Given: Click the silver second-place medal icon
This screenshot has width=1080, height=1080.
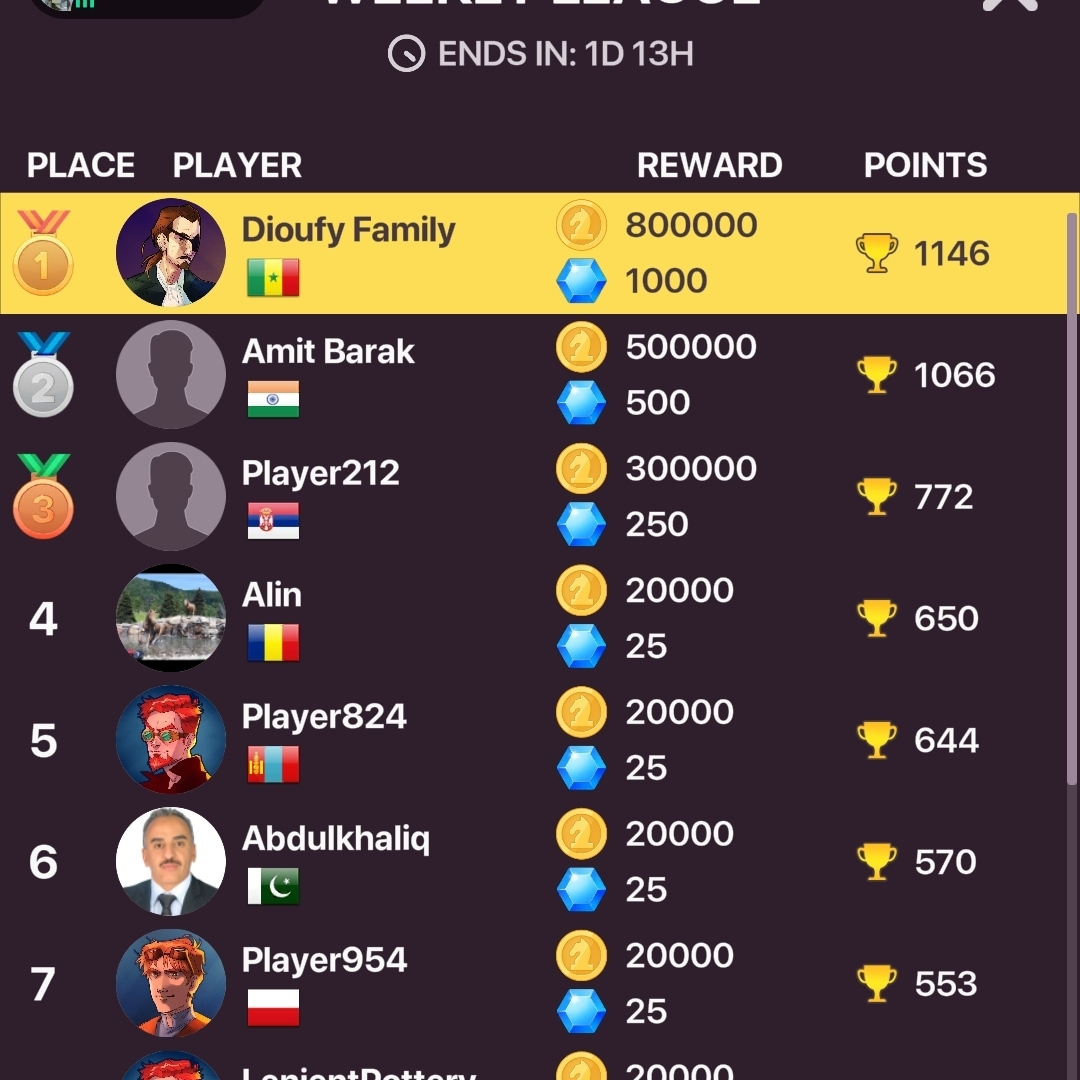Looking at the screenshot, I should 43,375.
